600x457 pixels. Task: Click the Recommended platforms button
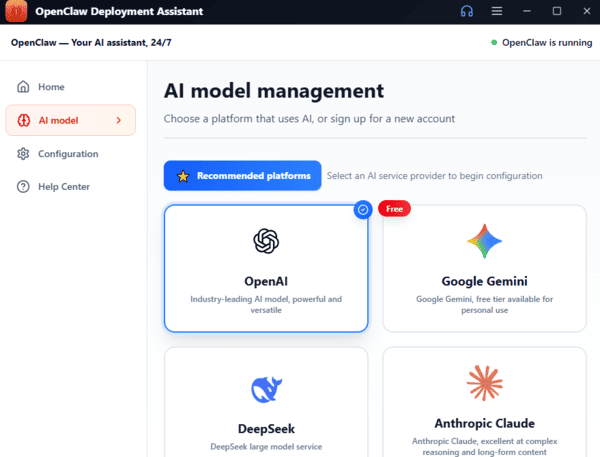pos(243,176)
